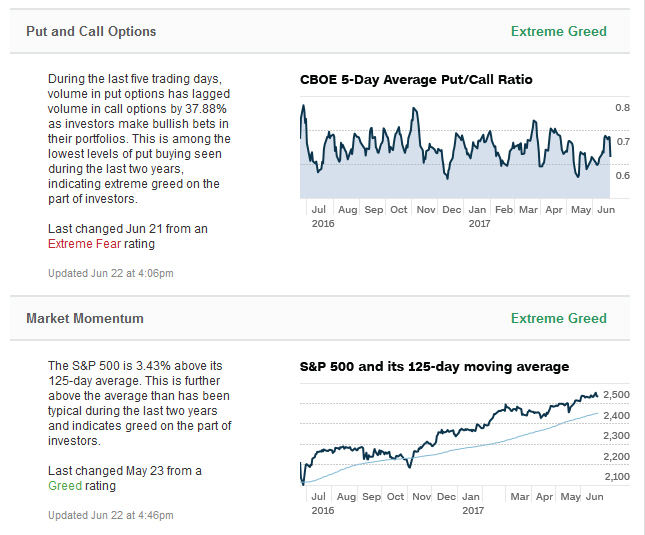Screen dimensions: 645x535
Task: Click the 2,100 axis label on S&P chart
Action: 616,476
